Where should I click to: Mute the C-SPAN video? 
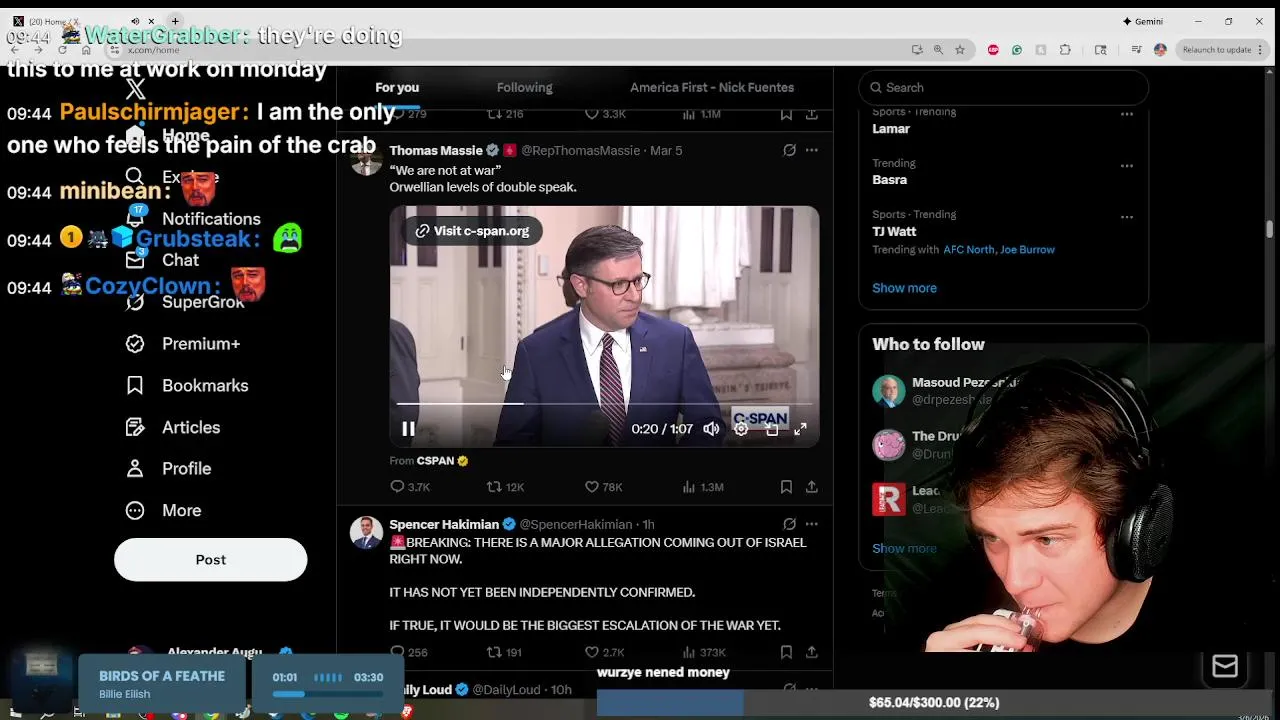tap(711, 429)
